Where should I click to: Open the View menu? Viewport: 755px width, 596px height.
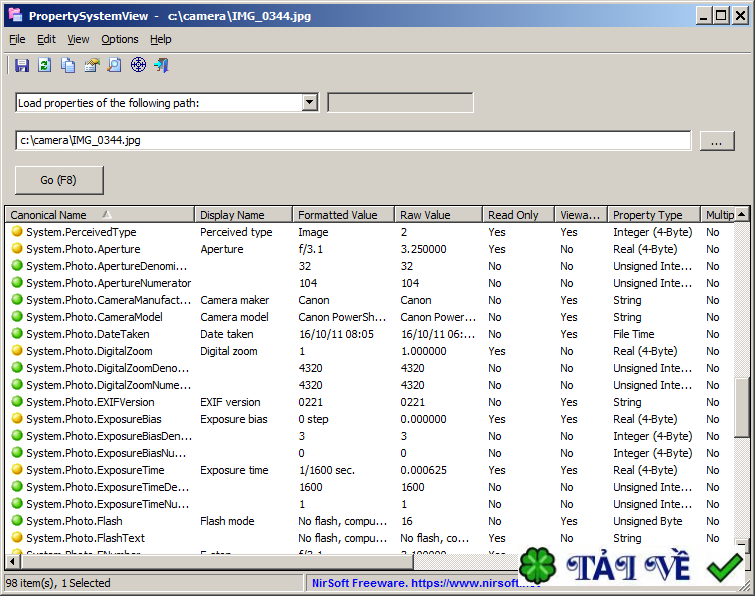tap(78, 39)
